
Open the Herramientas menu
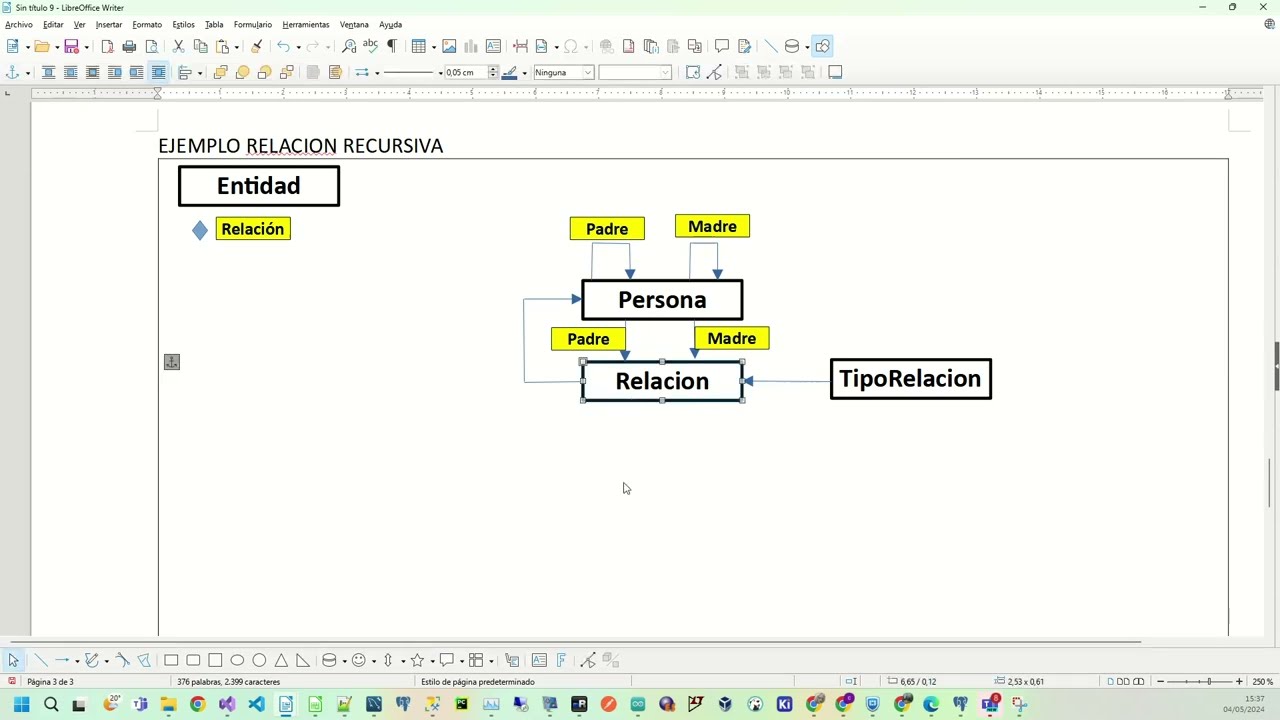pyautogui.click(x=306, y=25)
